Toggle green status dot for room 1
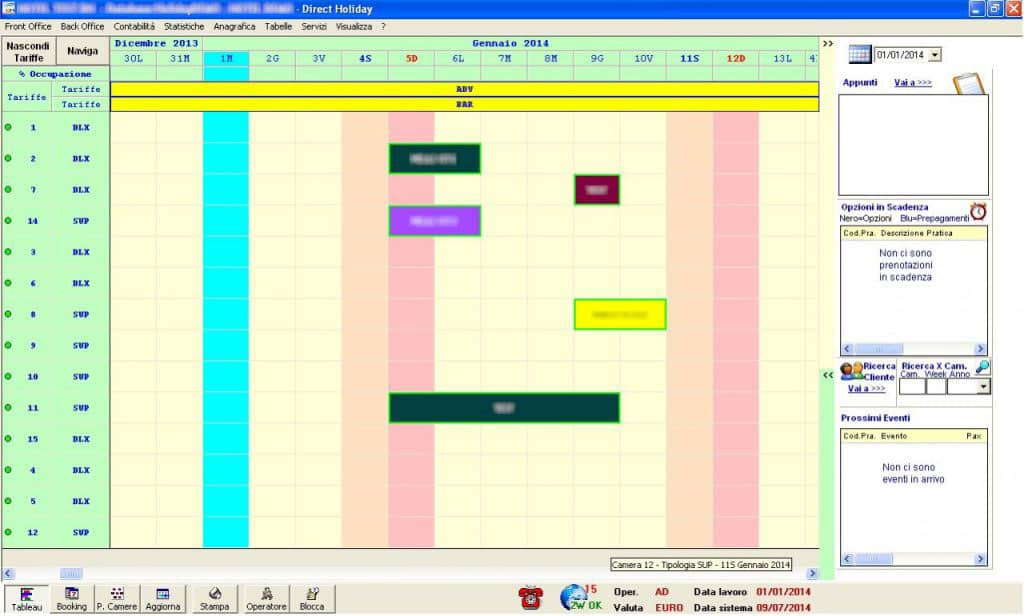The image size is (1024, 616). tap(8, 128)
